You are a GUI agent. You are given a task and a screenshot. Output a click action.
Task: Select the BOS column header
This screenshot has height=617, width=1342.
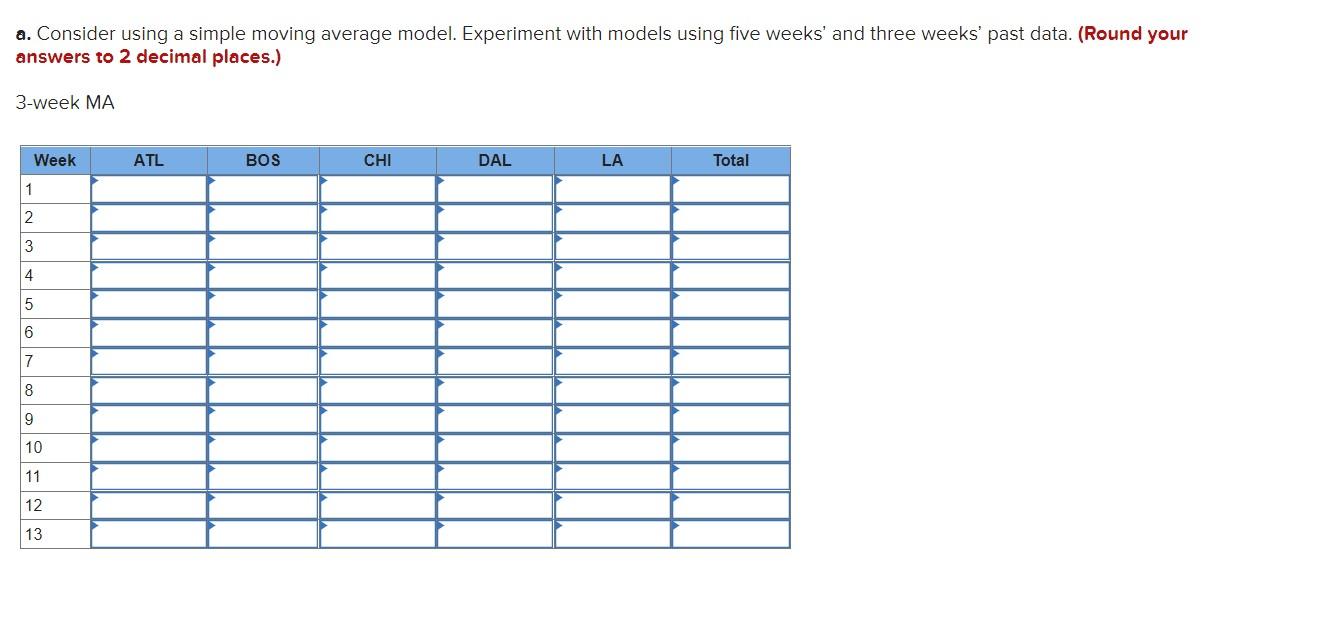tap(261, 160)
